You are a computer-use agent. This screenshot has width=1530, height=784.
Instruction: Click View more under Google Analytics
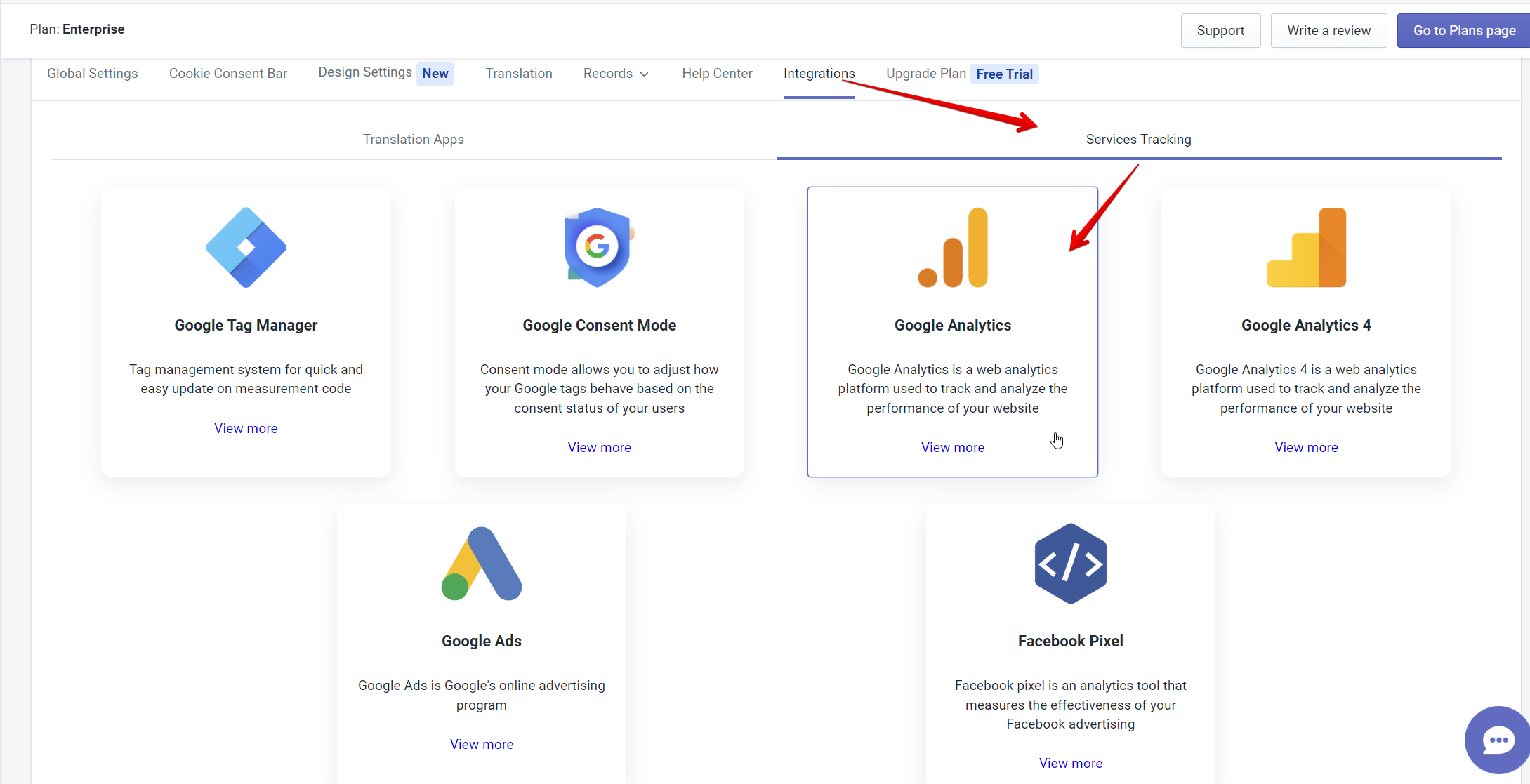pyautogui.click(x=953, y=448)
